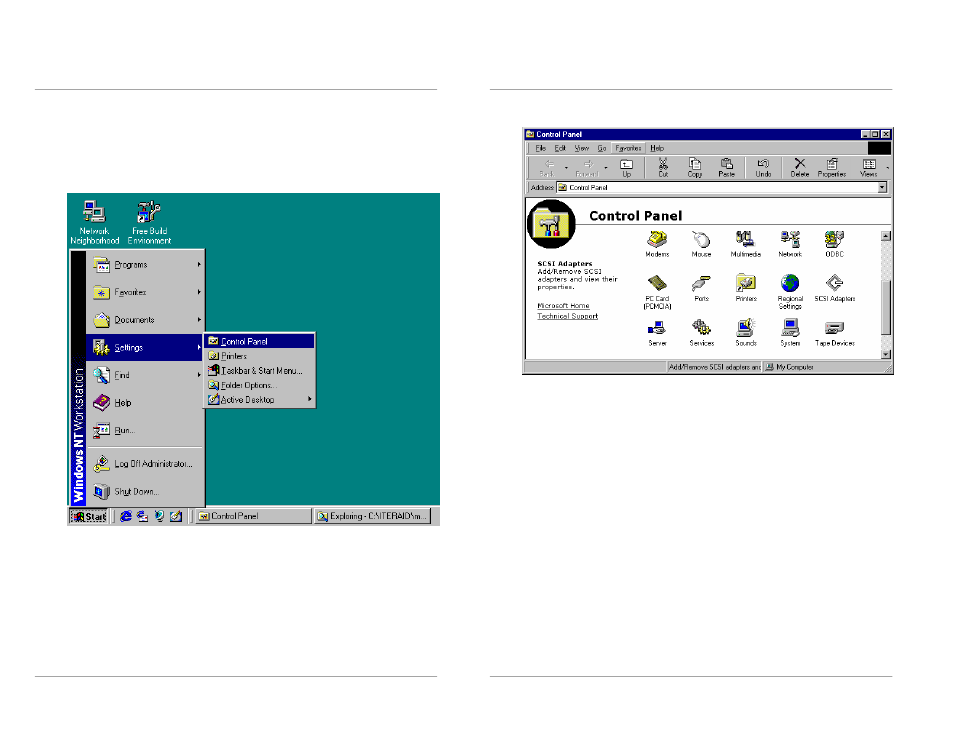Viewport: 954px width, 737px height.
Task: Click the Paste toolbar button
Action: [x=726, y=168]
